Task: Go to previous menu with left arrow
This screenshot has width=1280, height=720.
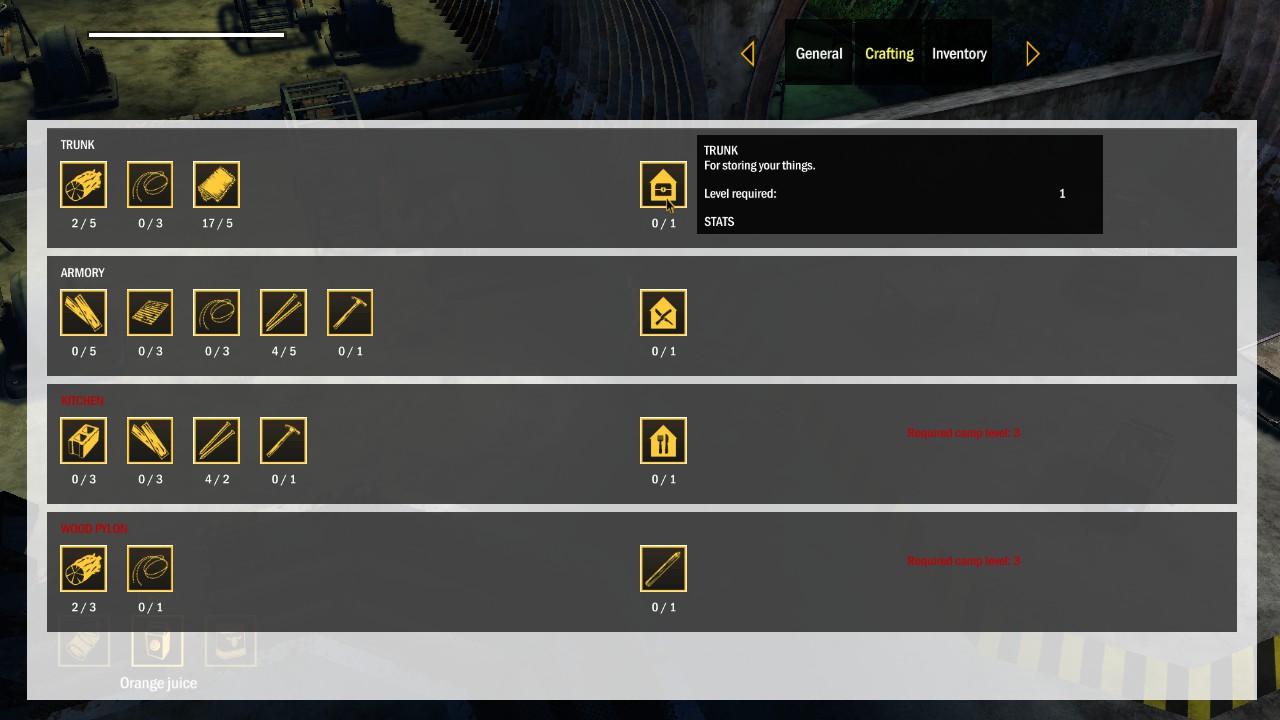Action: coord(747,54)
